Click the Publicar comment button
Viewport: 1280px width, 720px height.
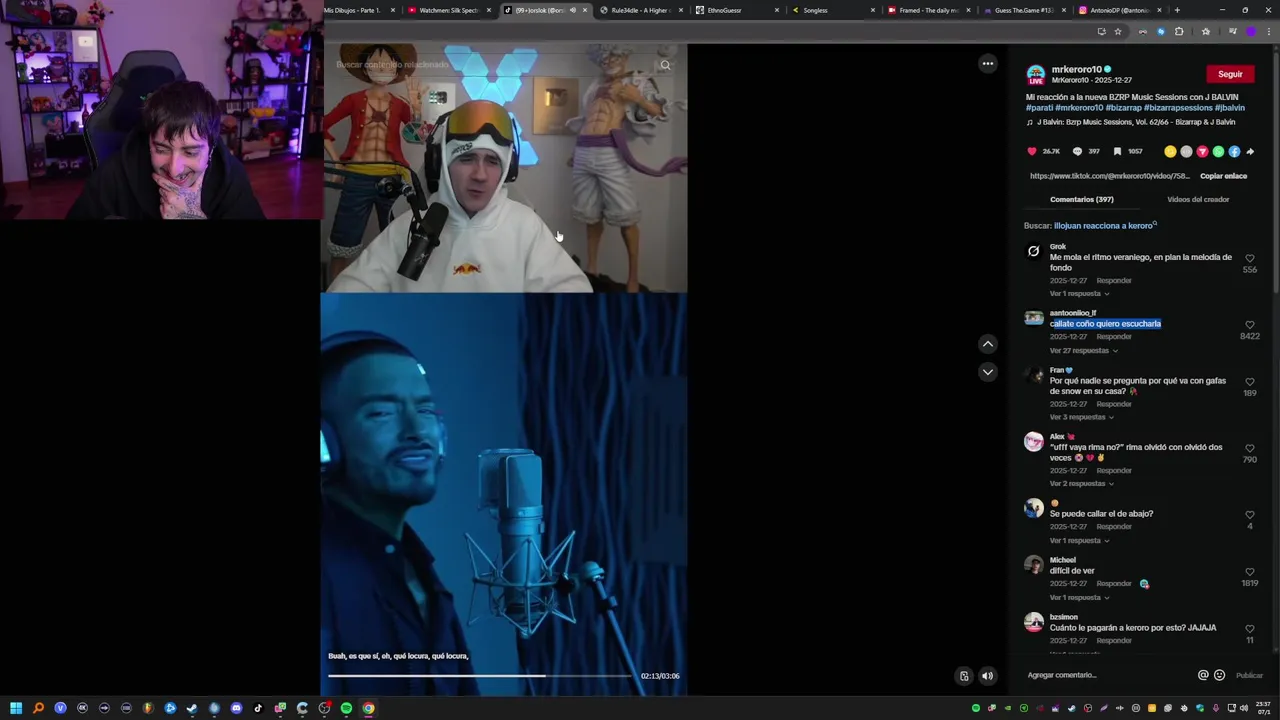[x=1249, y=675]
